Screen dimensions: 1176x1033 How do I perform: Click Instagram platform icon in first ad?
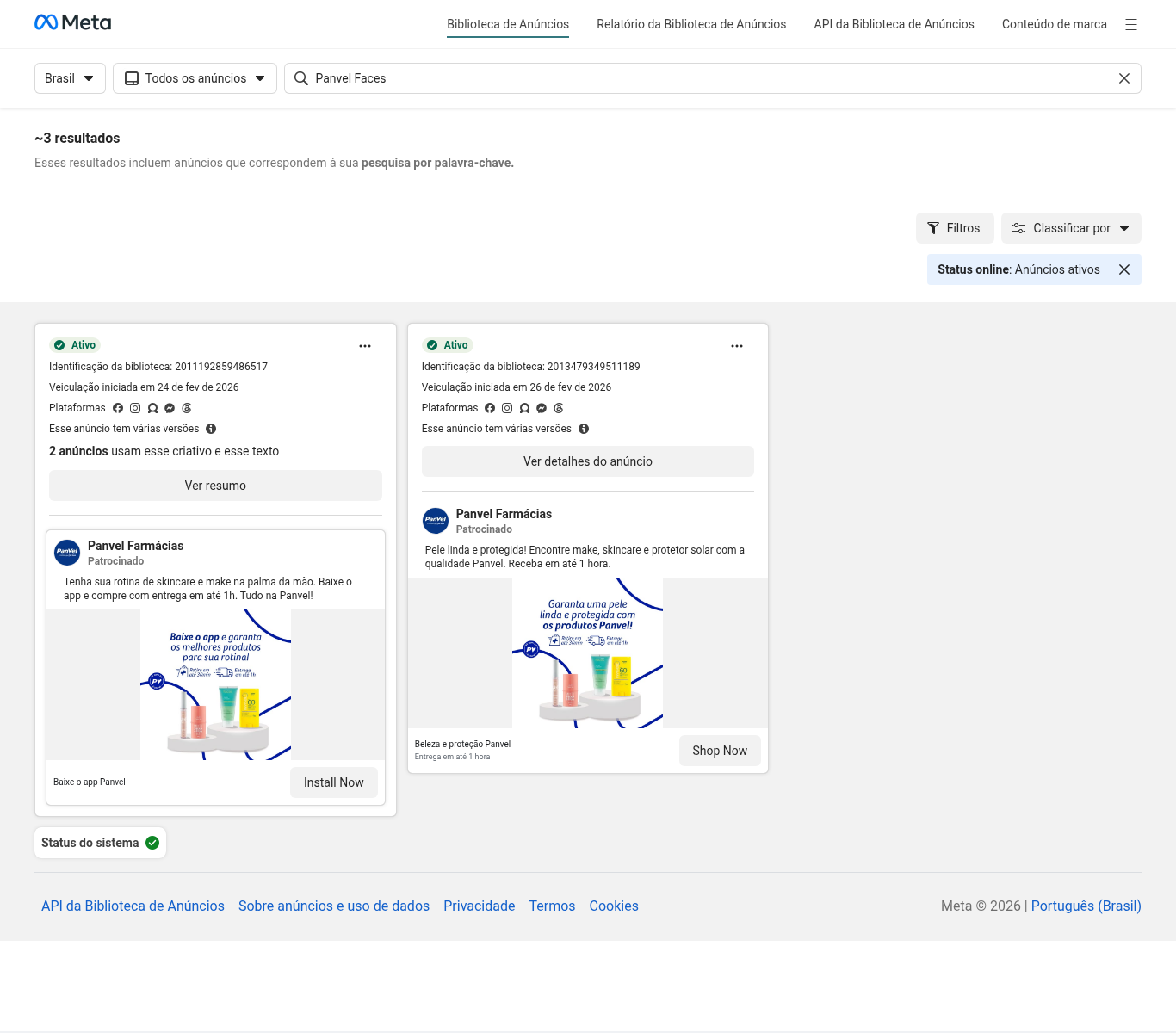pos(135,408)
